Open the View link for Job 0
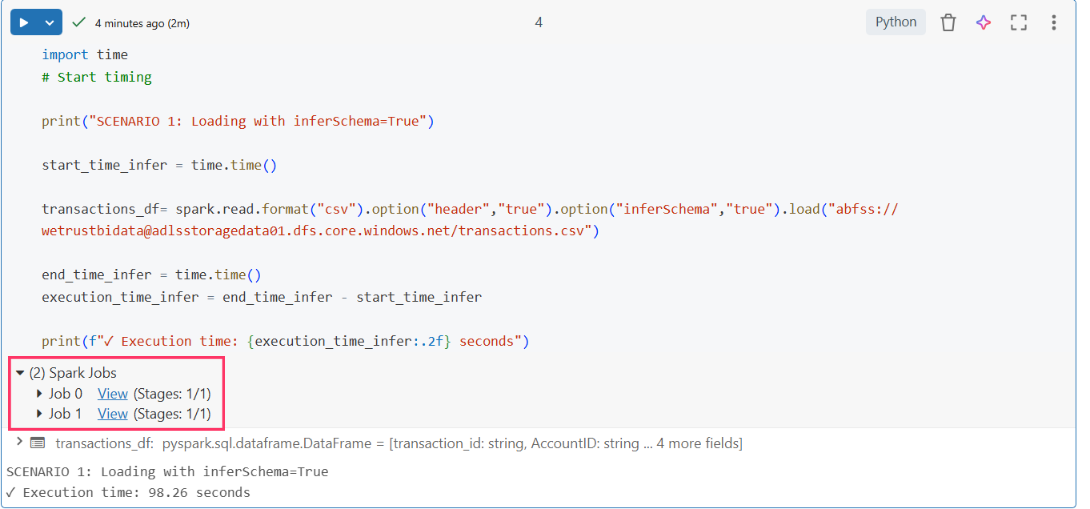This screenshot has width=1090, height=509. tap(112, 394)
